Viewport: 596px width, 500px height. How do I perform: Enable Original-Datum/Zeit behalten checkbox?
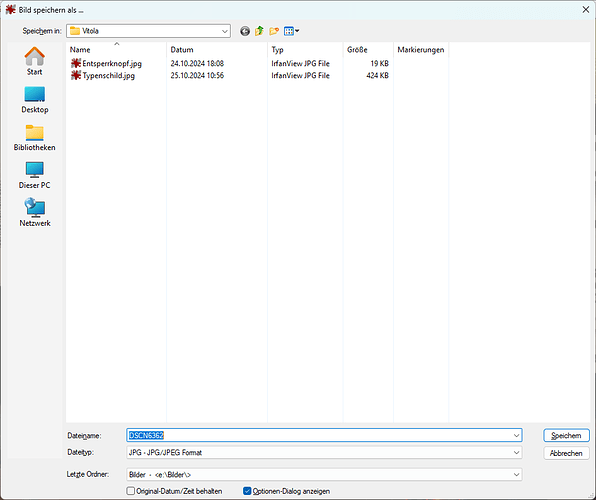tap(130, 491)
